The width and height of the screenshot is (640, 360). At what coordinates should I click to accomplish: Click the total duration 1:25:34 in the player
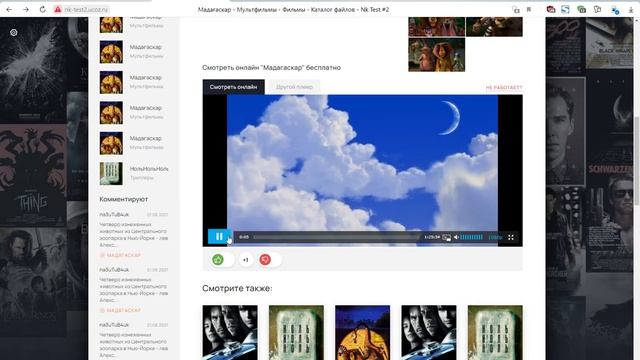point(432,237)
